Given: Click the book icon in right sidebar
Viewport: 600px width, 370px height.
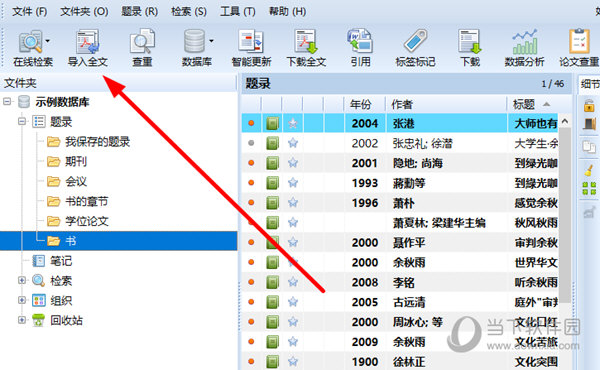Looking at the screenshot, I should tap(589, 125).
